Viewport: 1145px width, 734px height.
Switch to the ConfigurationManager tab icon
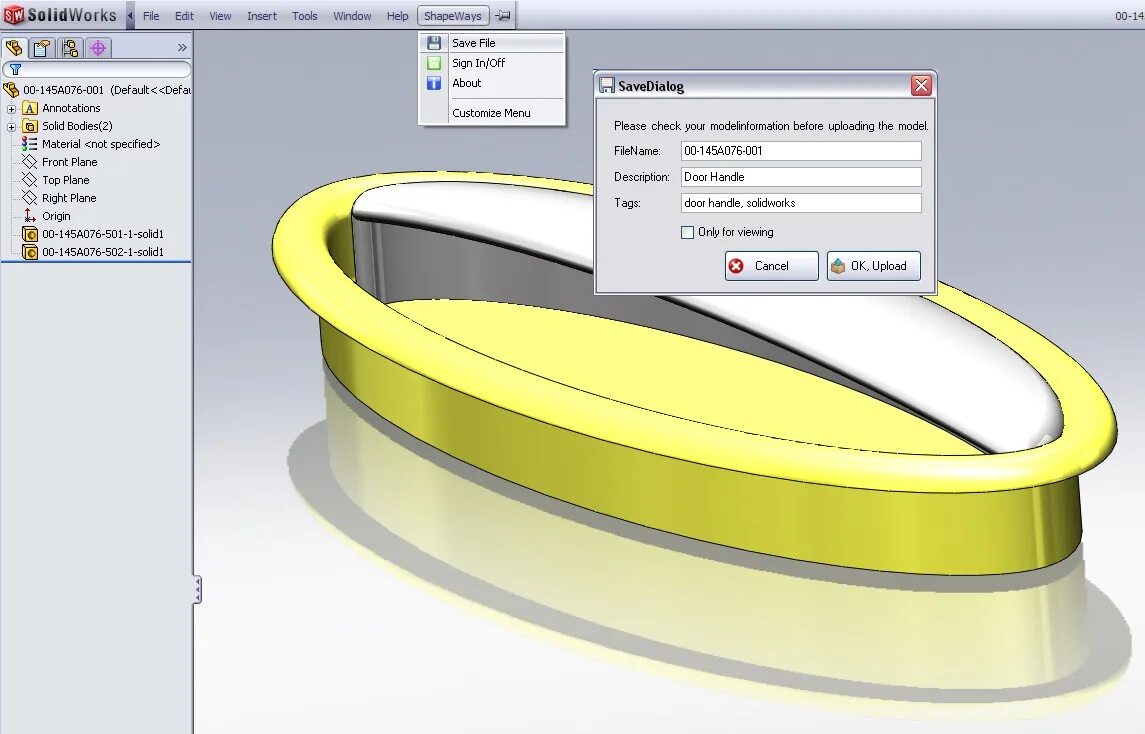pyautogui.click(x=71, y=47)
